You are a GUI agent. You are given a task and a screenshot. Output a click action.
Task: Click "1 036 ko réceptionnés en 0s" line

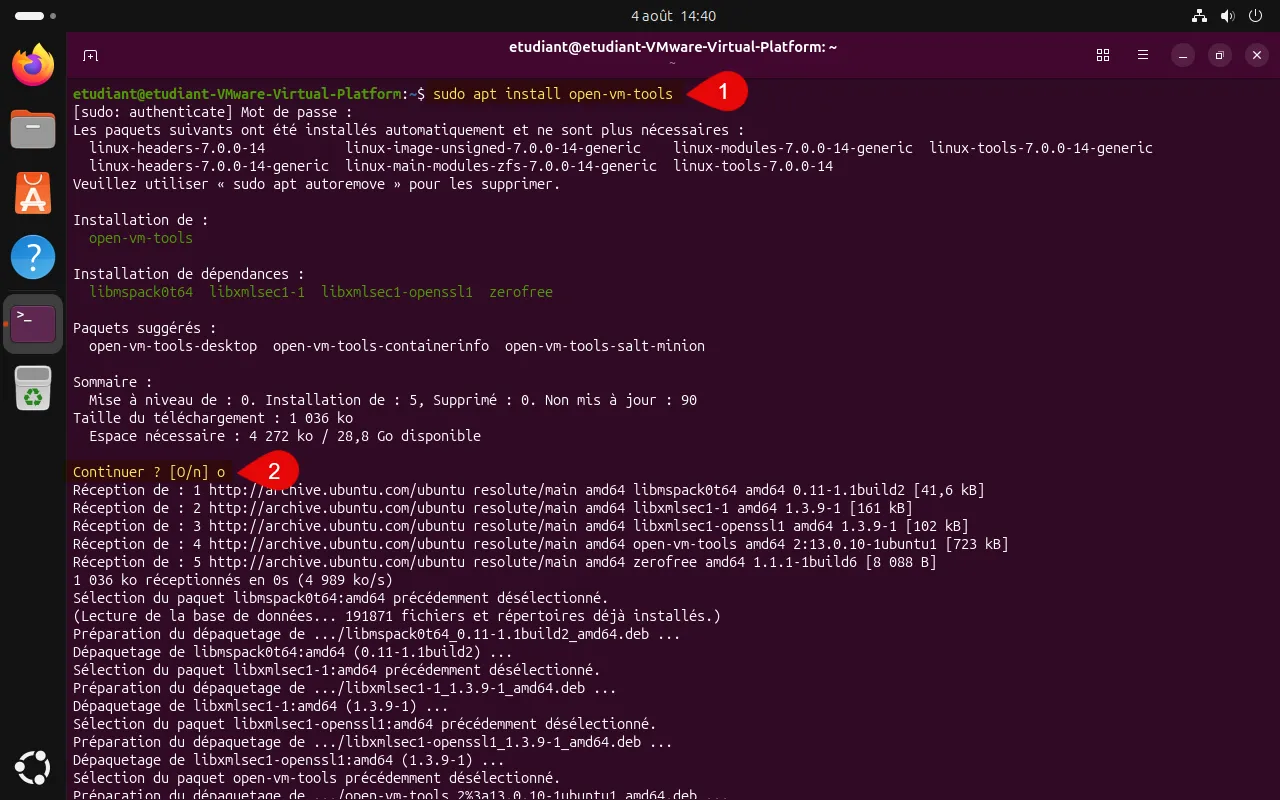tap(233, 580)
